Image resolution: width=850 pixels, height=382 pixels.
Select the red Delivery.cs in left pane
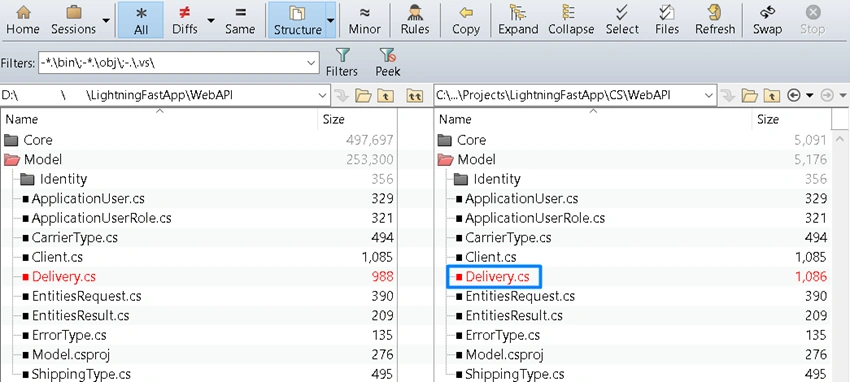tap(63, 277)
